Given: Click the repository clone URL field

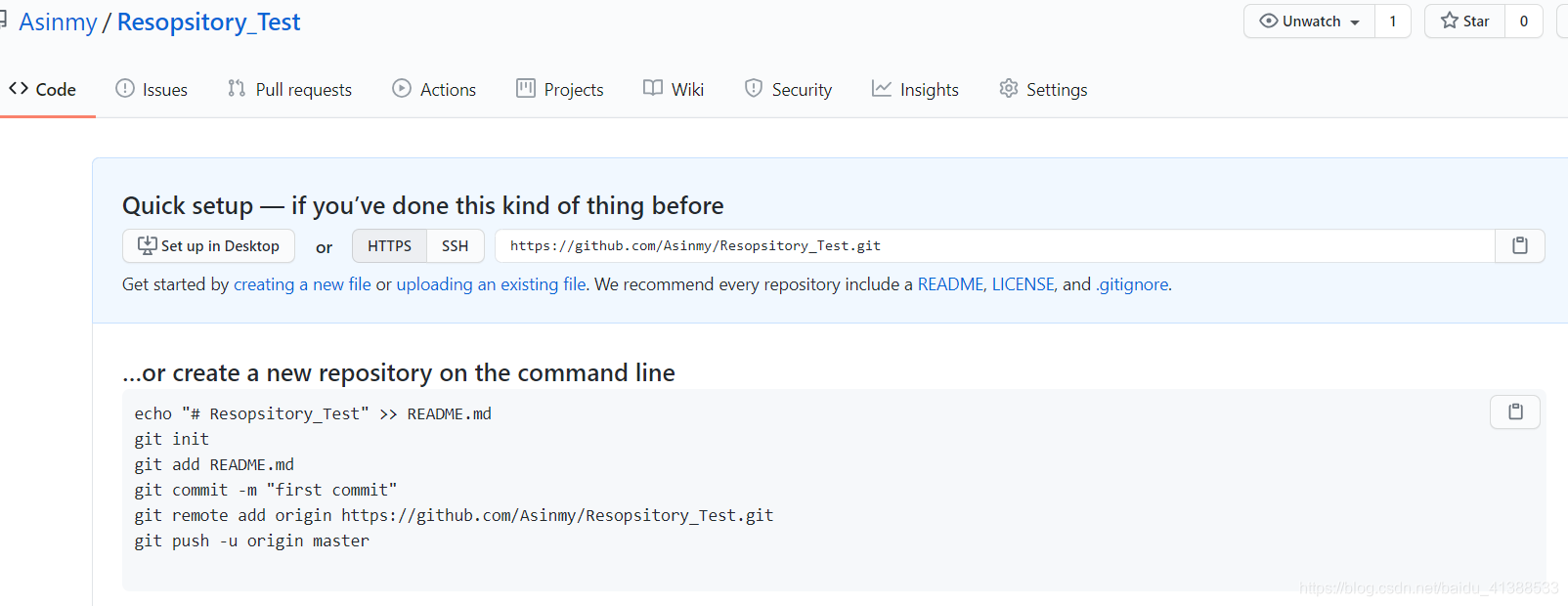Looking at the screenshot, I should coord(995,246).
